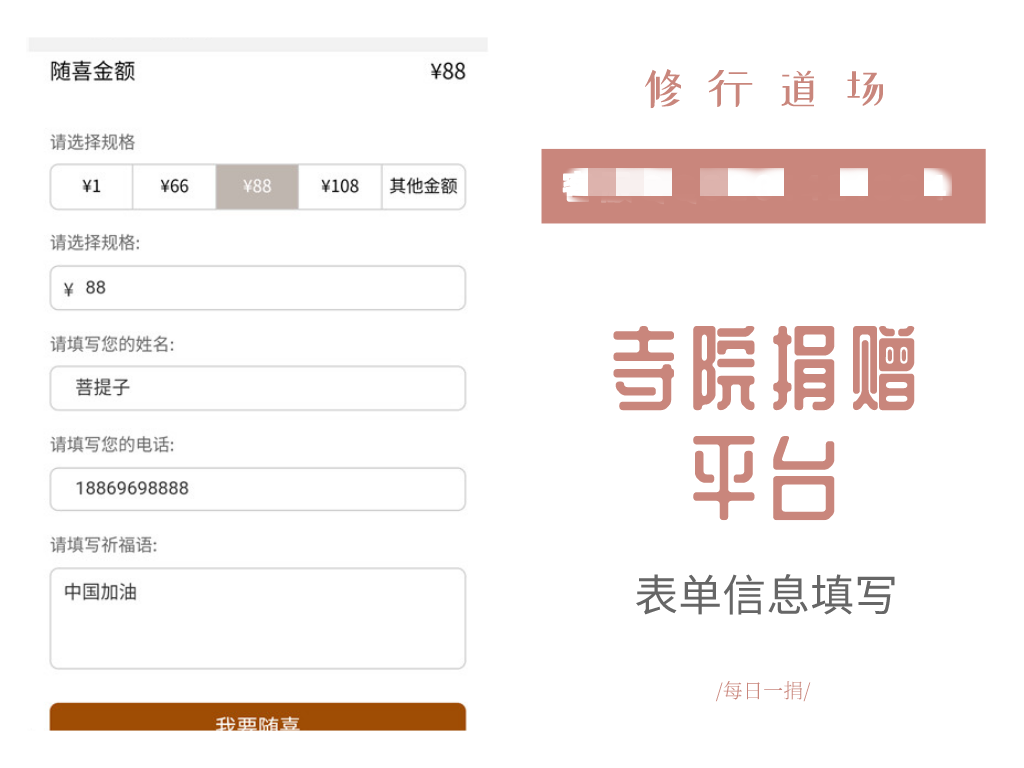This screenshot has width=1024, height=768.
Task: Click the 修行道场 title text
Action: [764, 90]
